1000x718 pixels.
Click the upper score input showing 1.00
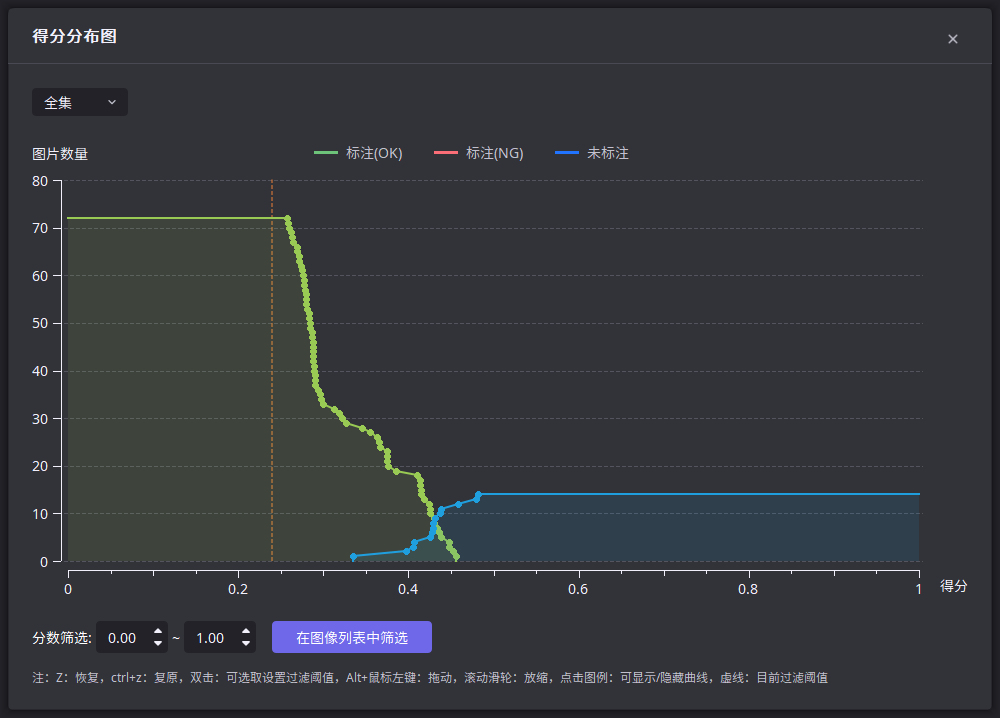[212, 637]
